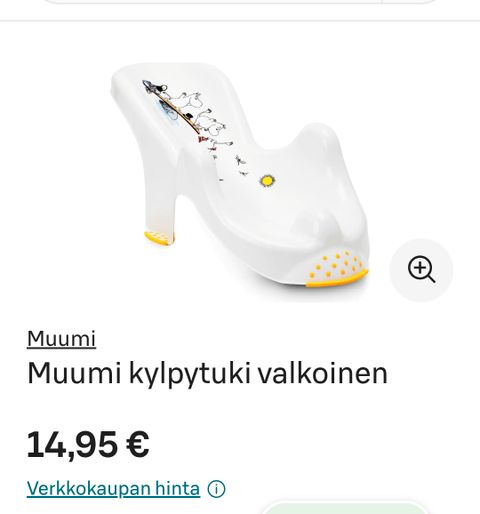Click the search bar's right-end button segment

(x=410, y=1)
